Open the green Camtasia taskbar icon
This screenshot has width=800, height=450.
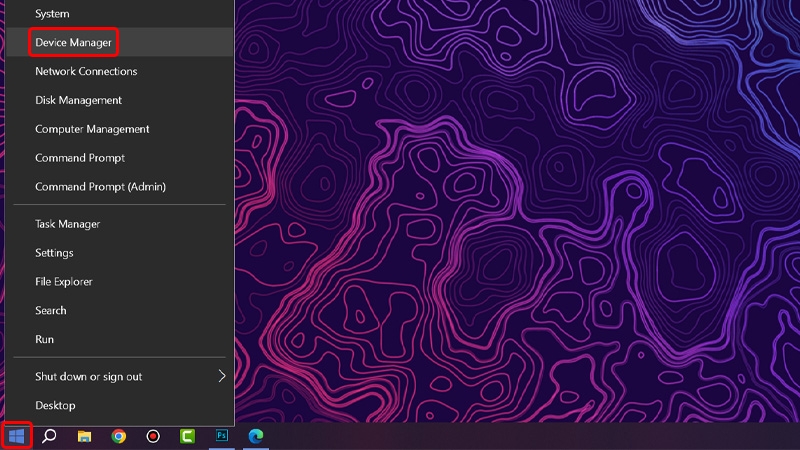pyautogui.click(x=187, y=436)
